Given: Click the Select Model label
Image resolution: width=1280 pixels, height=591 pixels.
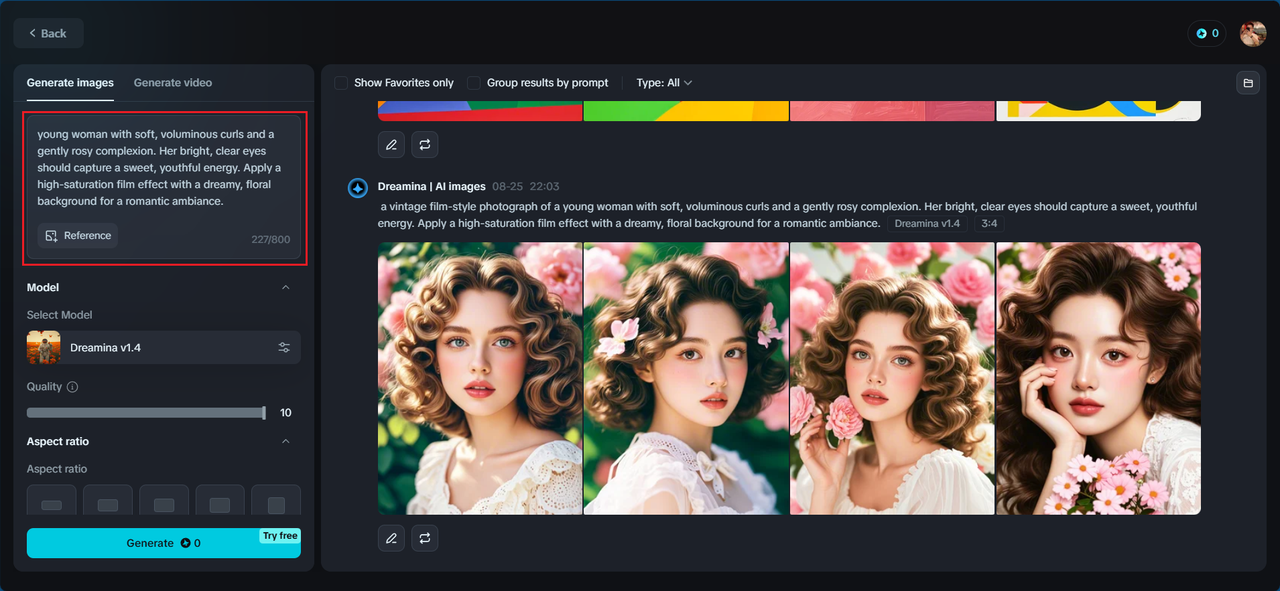Looking at the screenshot, I should point(59,315).
